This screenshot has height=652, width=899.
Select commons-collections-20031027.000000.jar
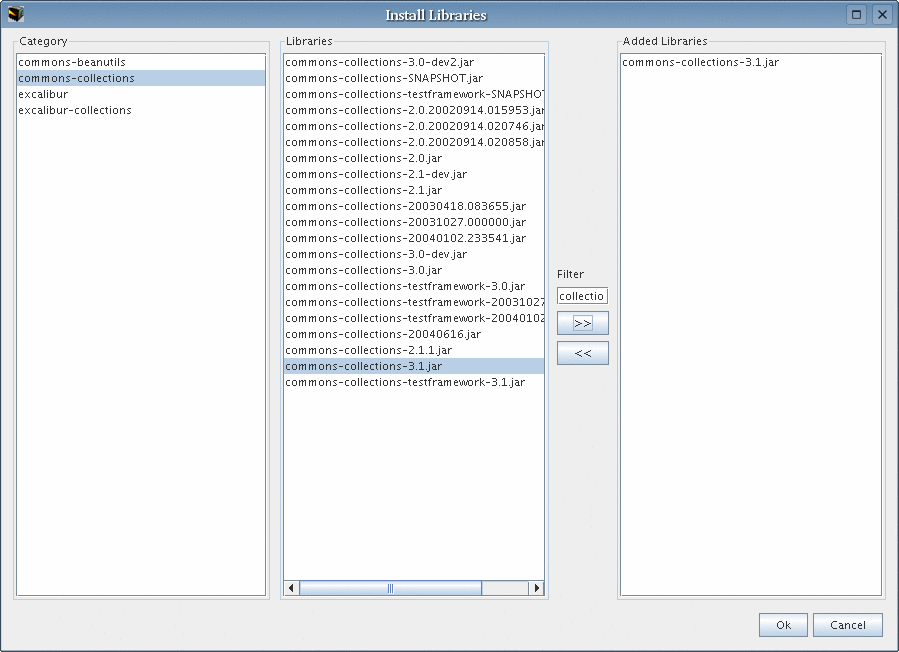413,222
